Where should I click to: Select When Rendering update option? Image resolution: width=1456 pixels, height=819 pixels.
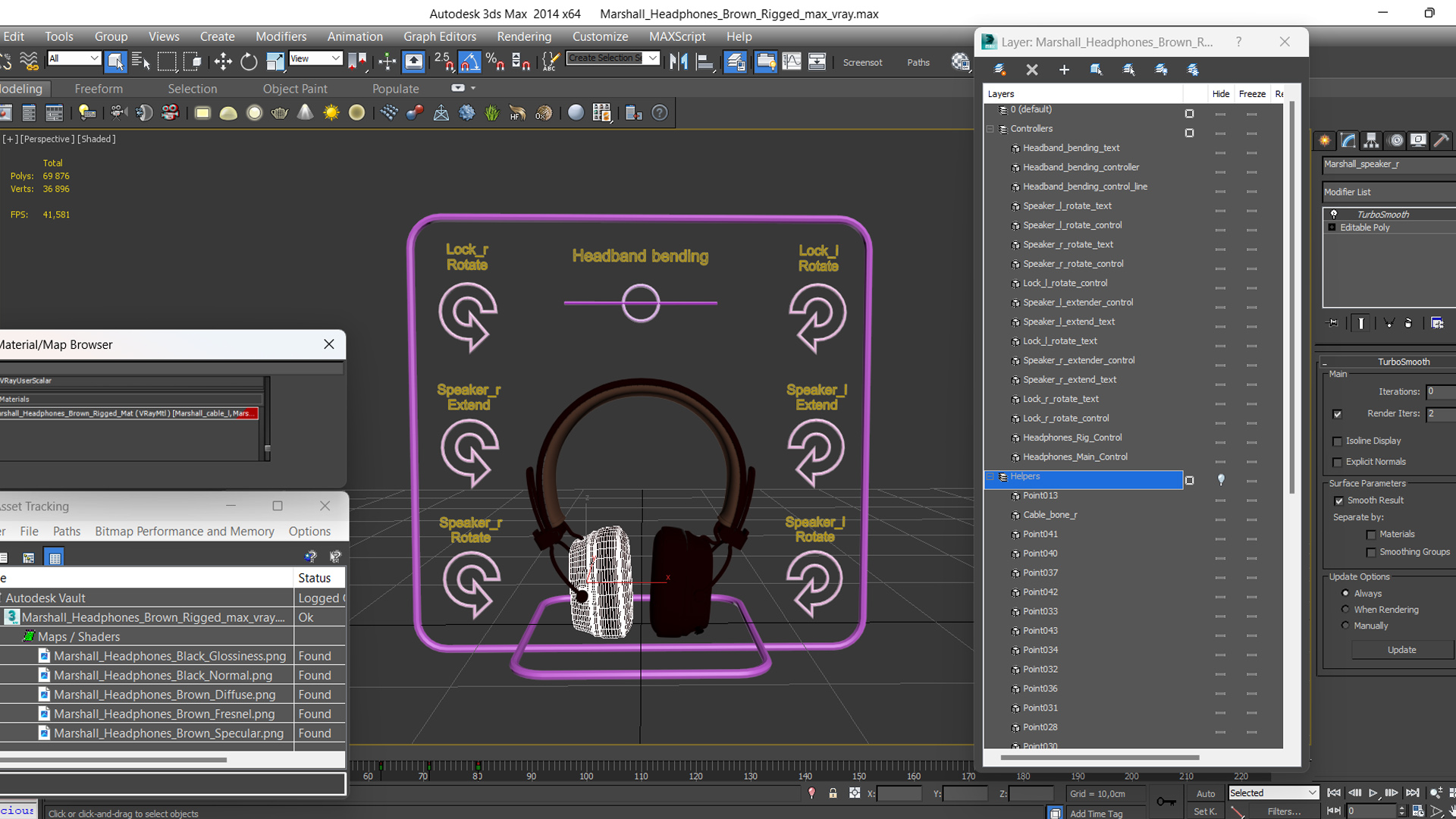point(1345,609)
